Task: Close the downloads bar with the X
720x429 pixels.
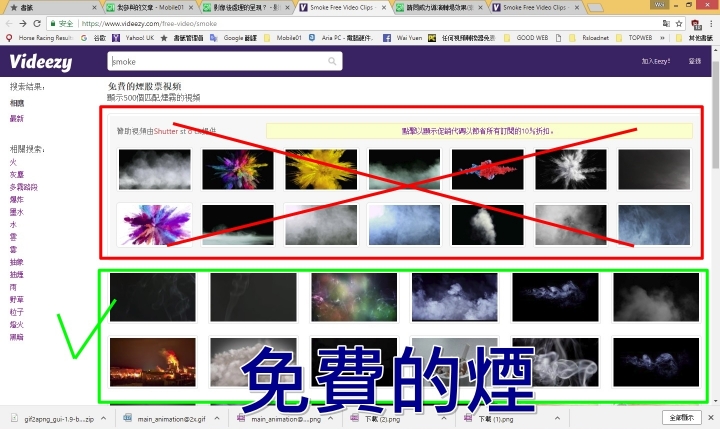Action: tap(711, 418)
